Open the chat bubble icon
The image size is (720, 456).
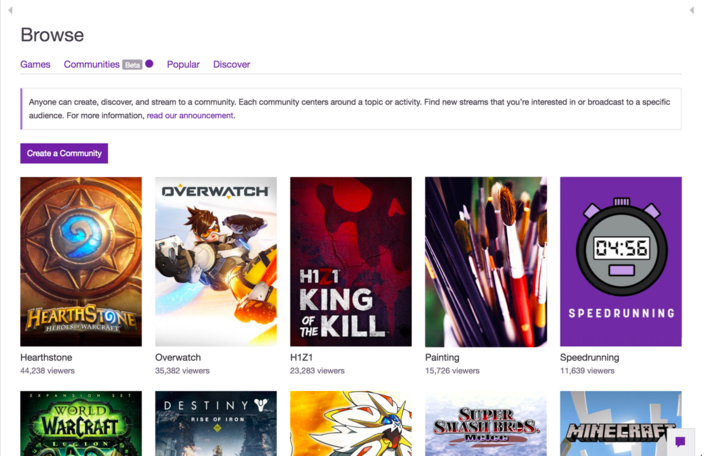click(x=680, y=441)
